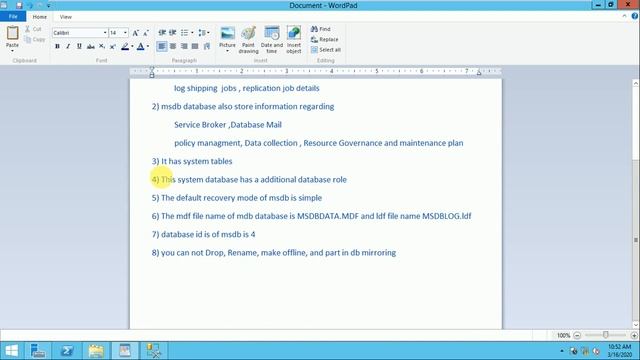The width and height of the screenshot is (640, 360).
Task: Center-align the text
Action: coord(173,46)
